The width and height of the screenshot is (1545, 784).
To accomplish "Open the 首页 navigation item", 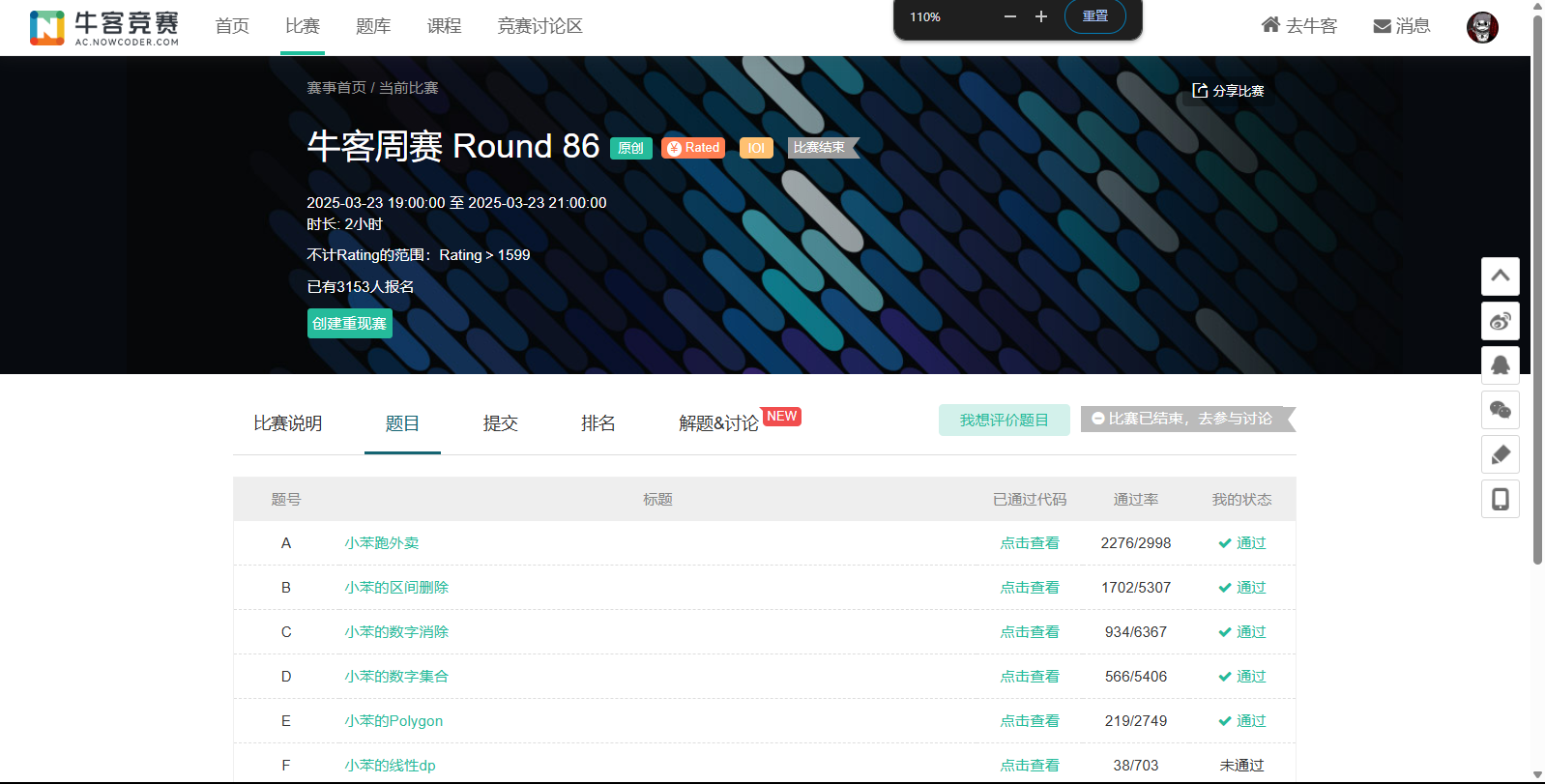I will click(232, 26).
